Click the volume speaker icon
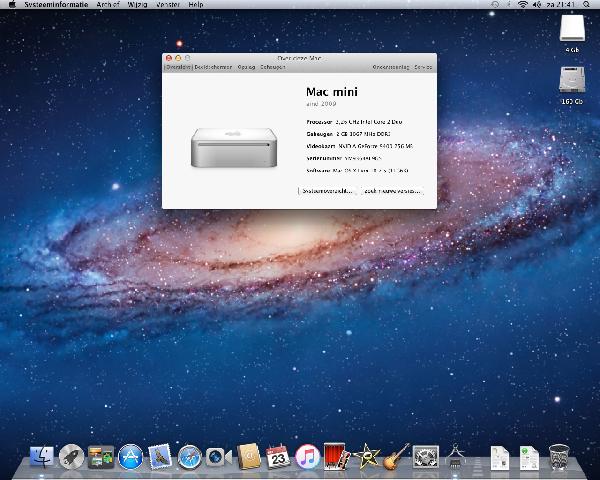600x480 pixels. coord(537,4)
